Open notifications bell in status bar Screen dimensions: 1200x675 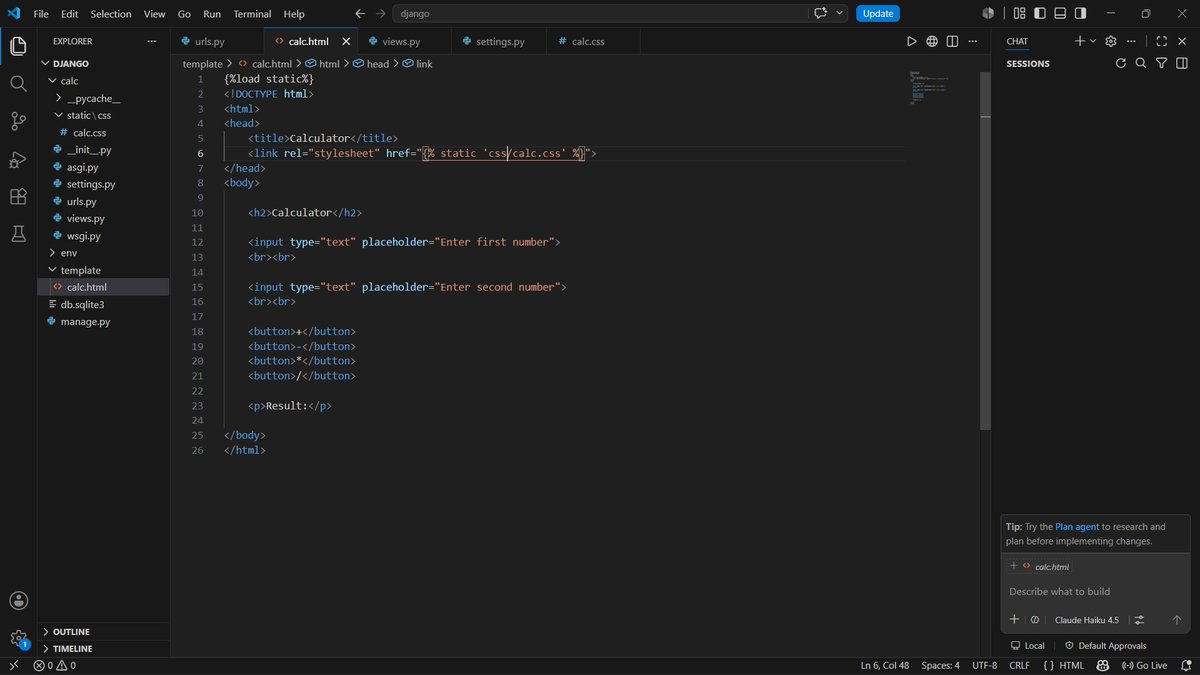pos(1184,665)
